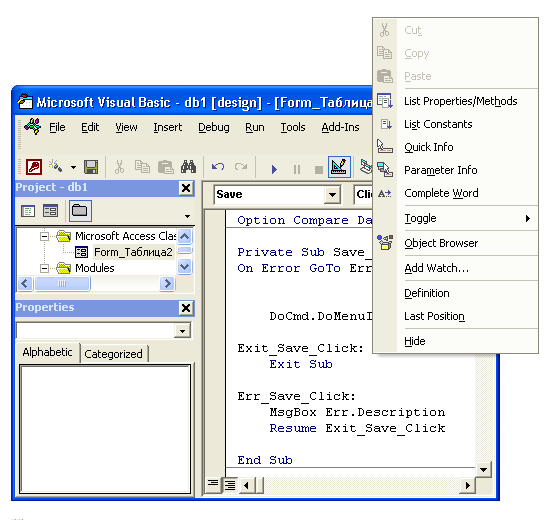Switch to the Alphabetic tab
546x520 pixels.
[48, 352]
